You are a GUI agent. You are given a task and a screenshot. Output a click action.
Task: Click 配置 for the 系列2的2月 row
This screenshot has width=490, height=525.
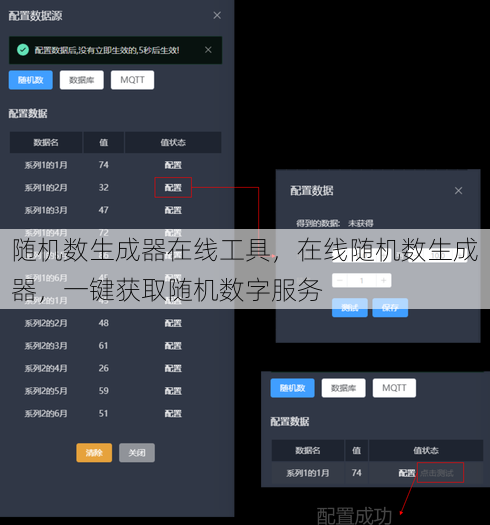173,323
